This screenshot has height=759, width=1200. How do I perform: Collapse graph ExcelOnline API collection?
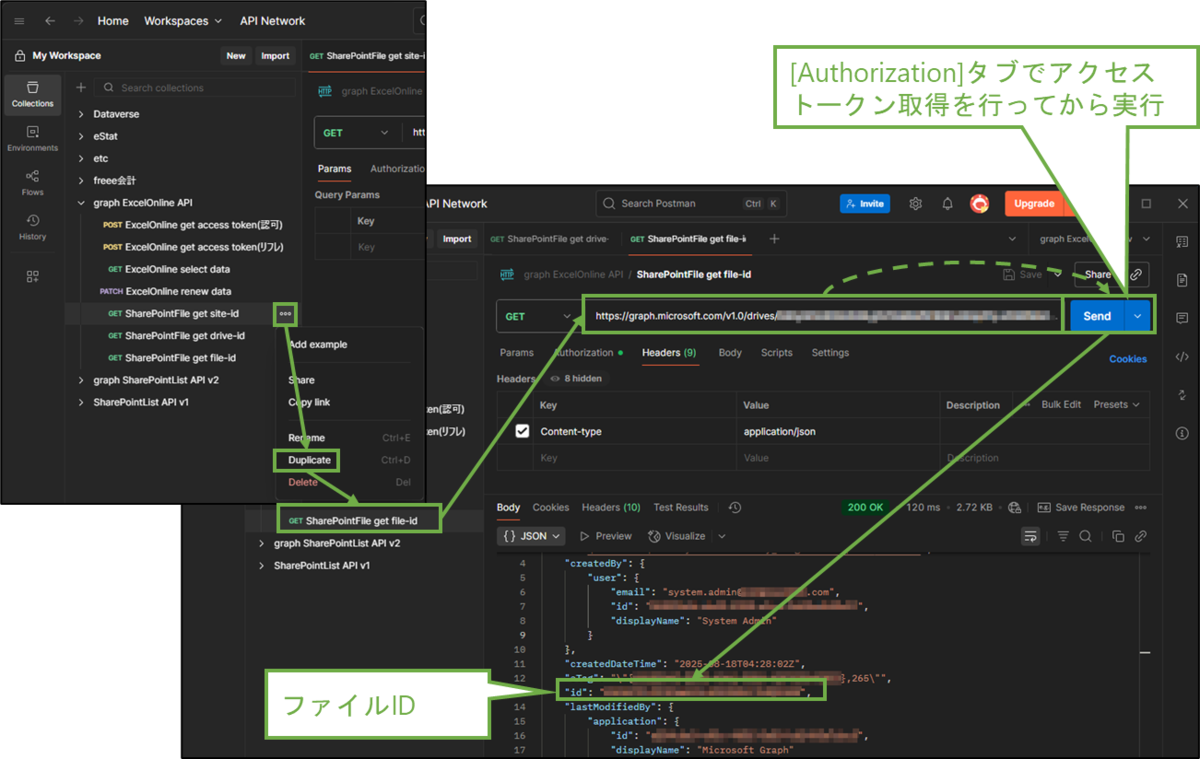(x=81, y=203)
